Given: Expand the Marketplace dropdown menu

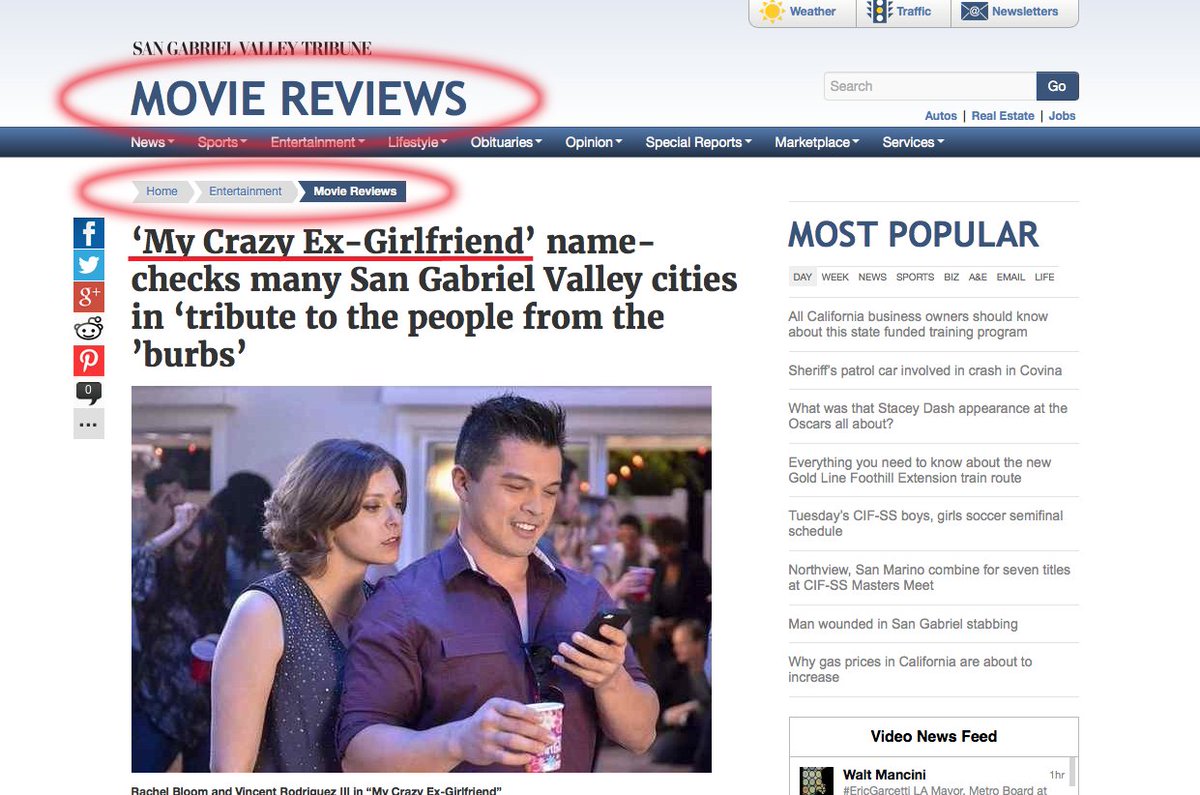Looking at the screenshot, I should pos(817,142).
